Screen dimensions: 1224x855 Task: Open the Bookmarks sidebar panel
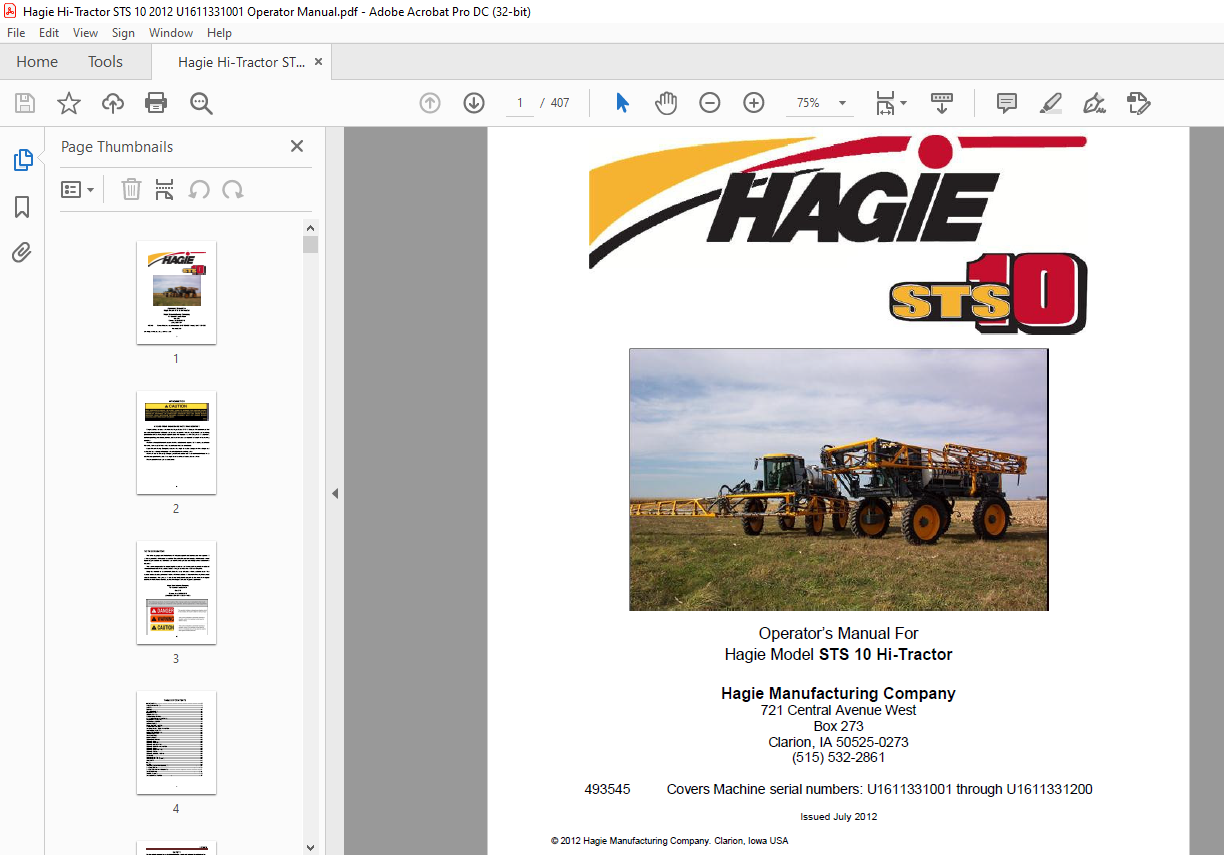pos(22,207)
